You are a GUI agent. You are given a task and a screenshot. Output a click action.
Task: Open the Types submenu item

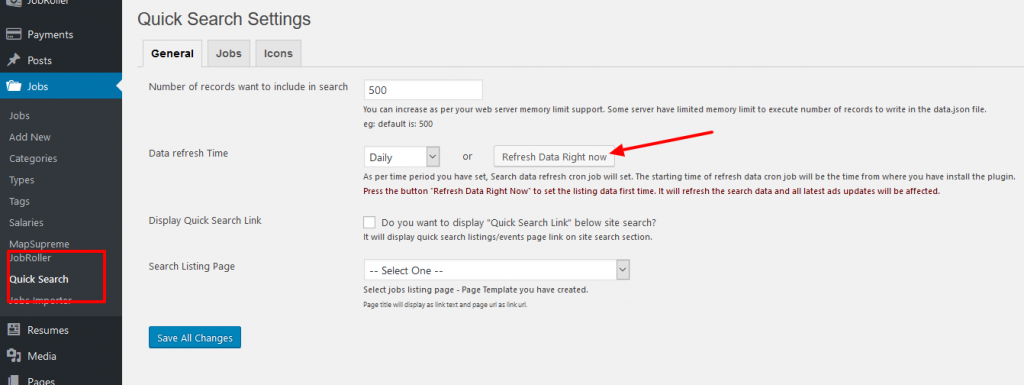click(22, 180)
